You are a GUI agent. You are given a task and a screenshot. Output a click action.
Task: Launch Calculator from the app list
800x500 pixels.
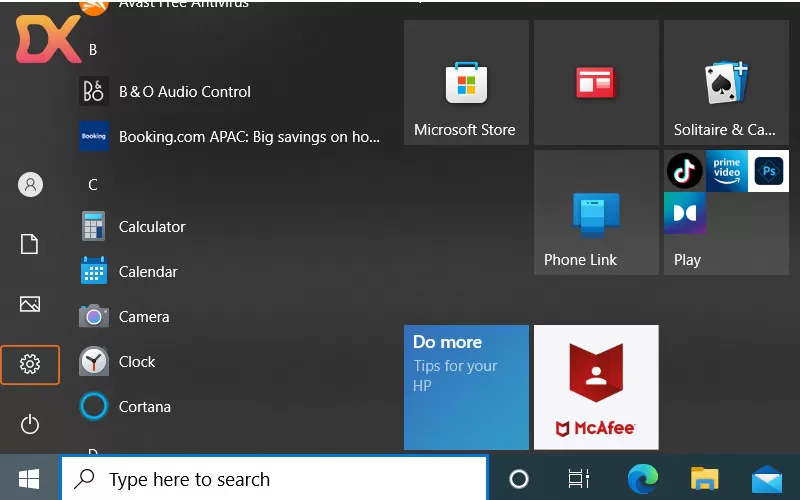pos(151,227)
